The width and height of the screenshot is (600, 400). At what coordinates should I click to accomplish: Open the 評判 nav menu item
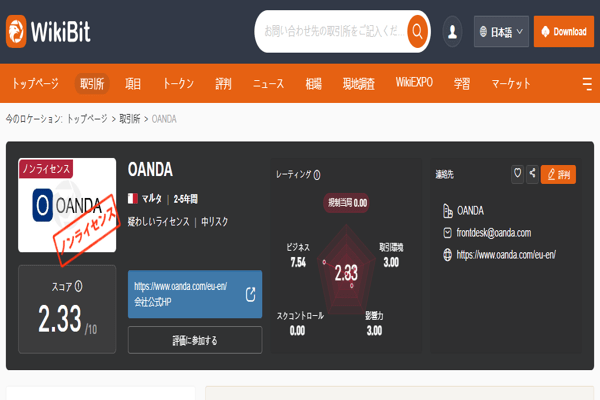point(223,83)
